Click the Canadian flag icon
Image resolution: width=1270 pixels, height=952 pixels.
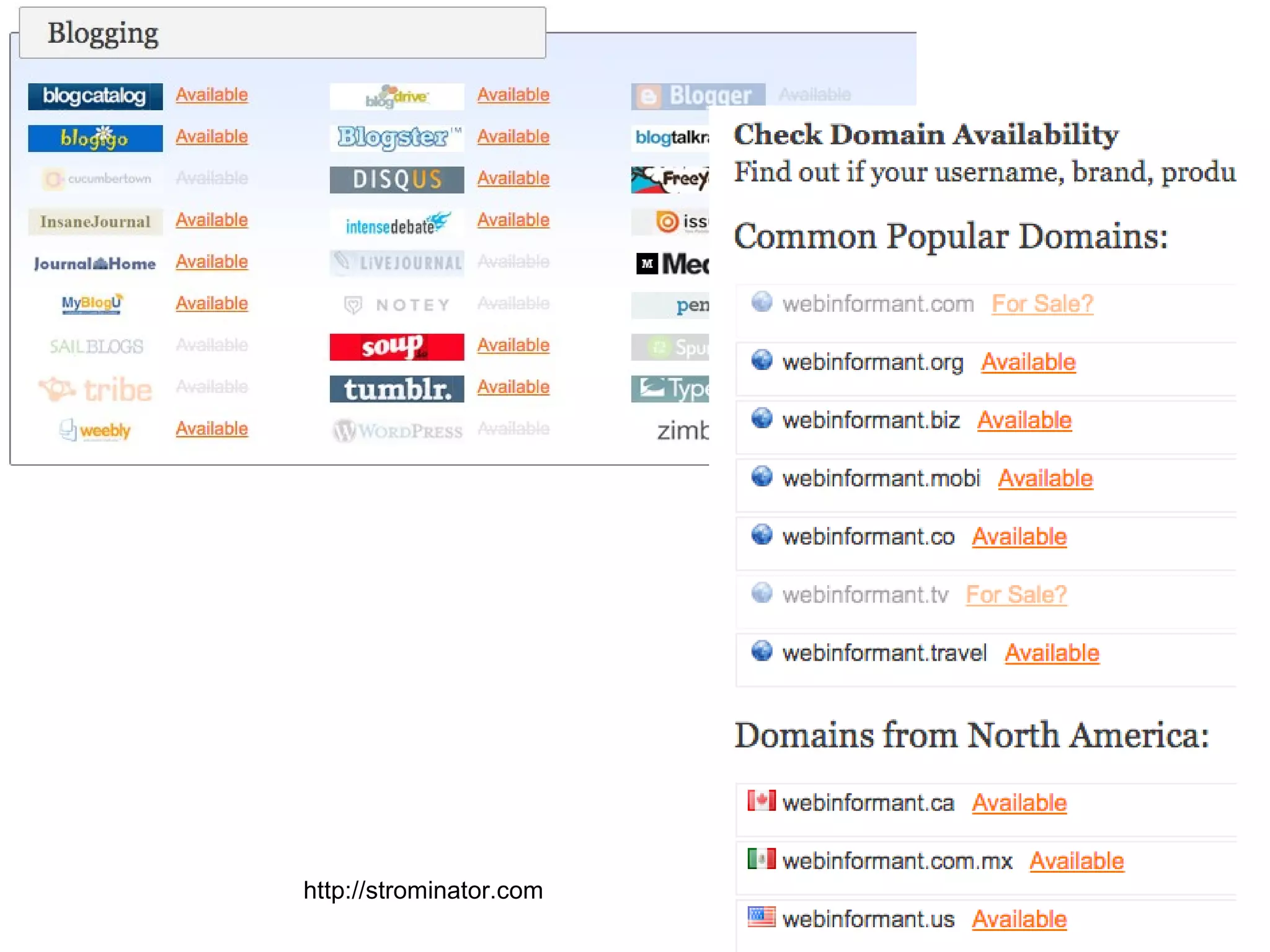point(761,801)
